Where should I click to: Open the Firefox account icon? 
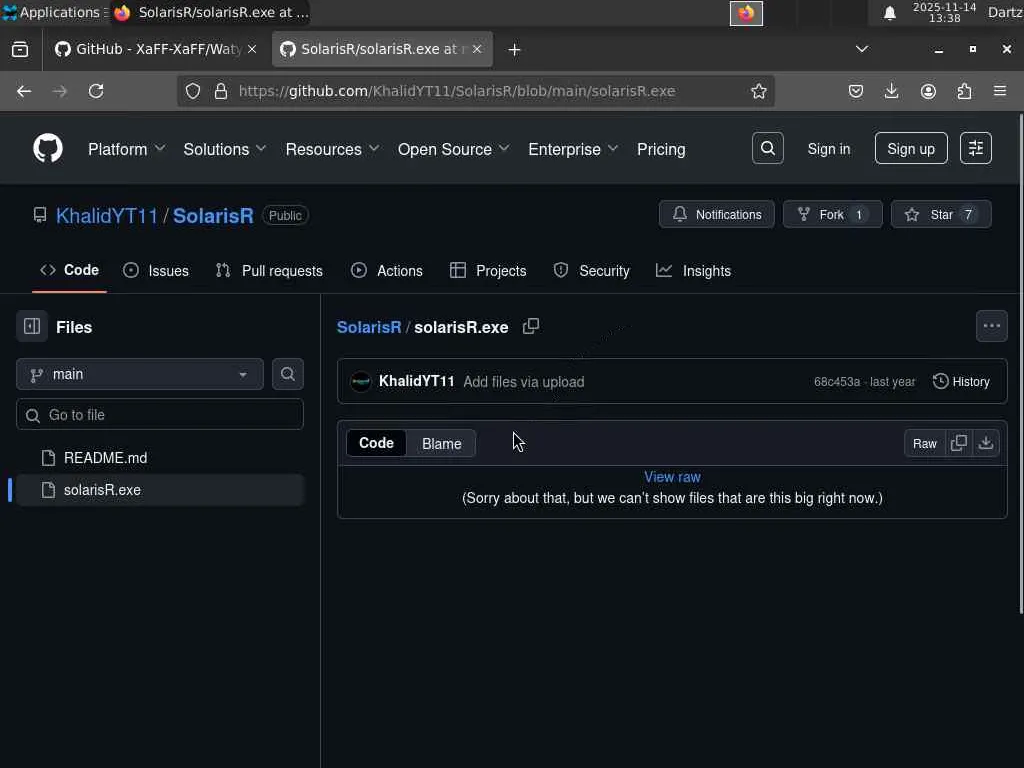coord(928,91)
